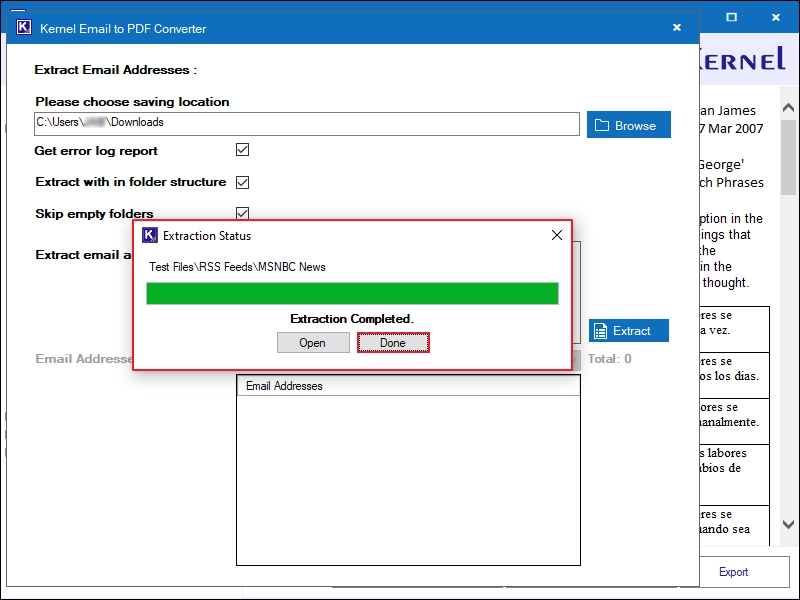The image size is (800, 600).
Task: Click the Kernel Email to PDF Converter logo icon
Action: coord(24,28)
